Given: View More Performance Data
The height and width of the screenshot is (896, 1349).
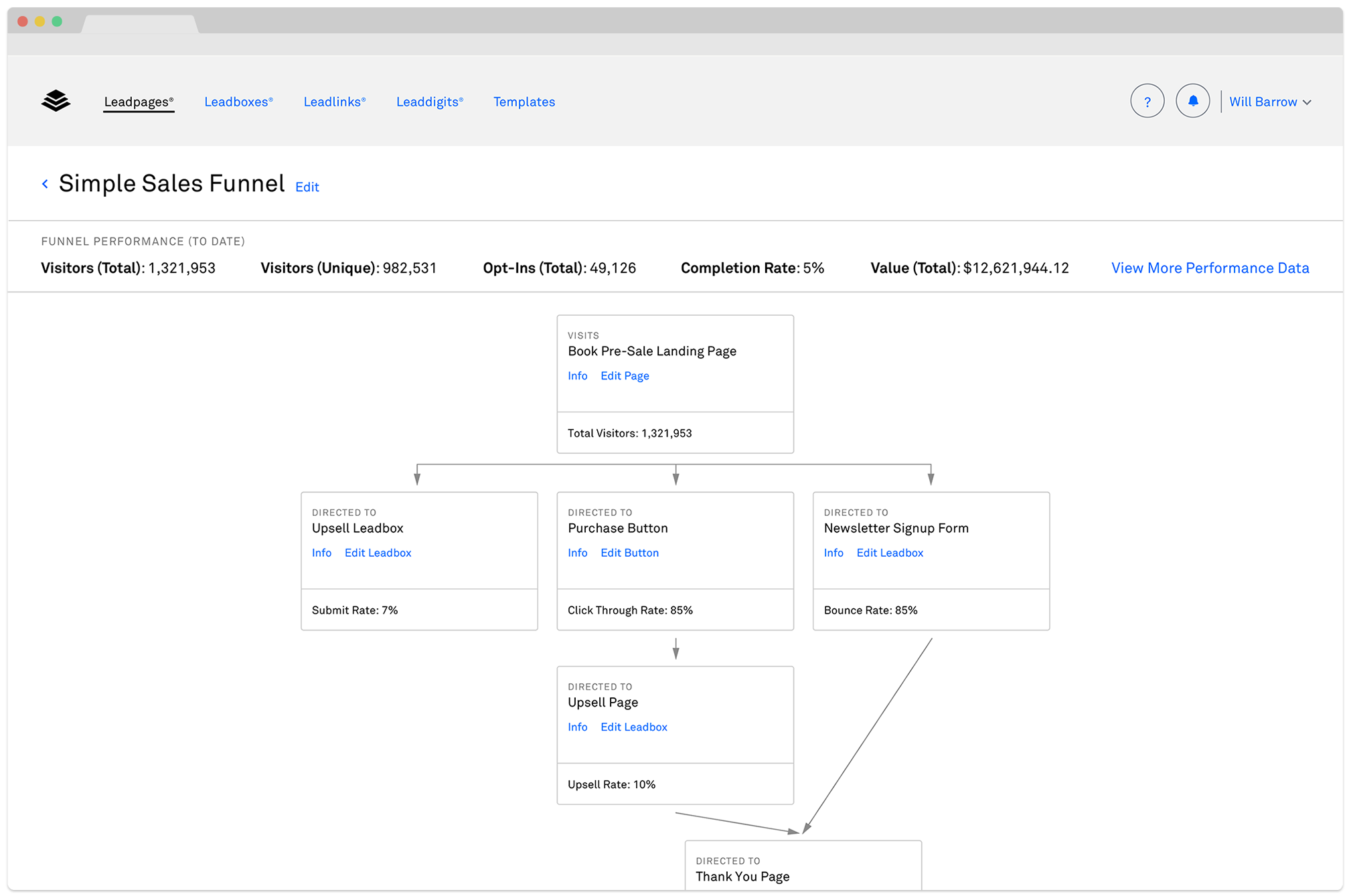Looking at the screenshot, I should pyautogui.click(x=1210, y=268).
